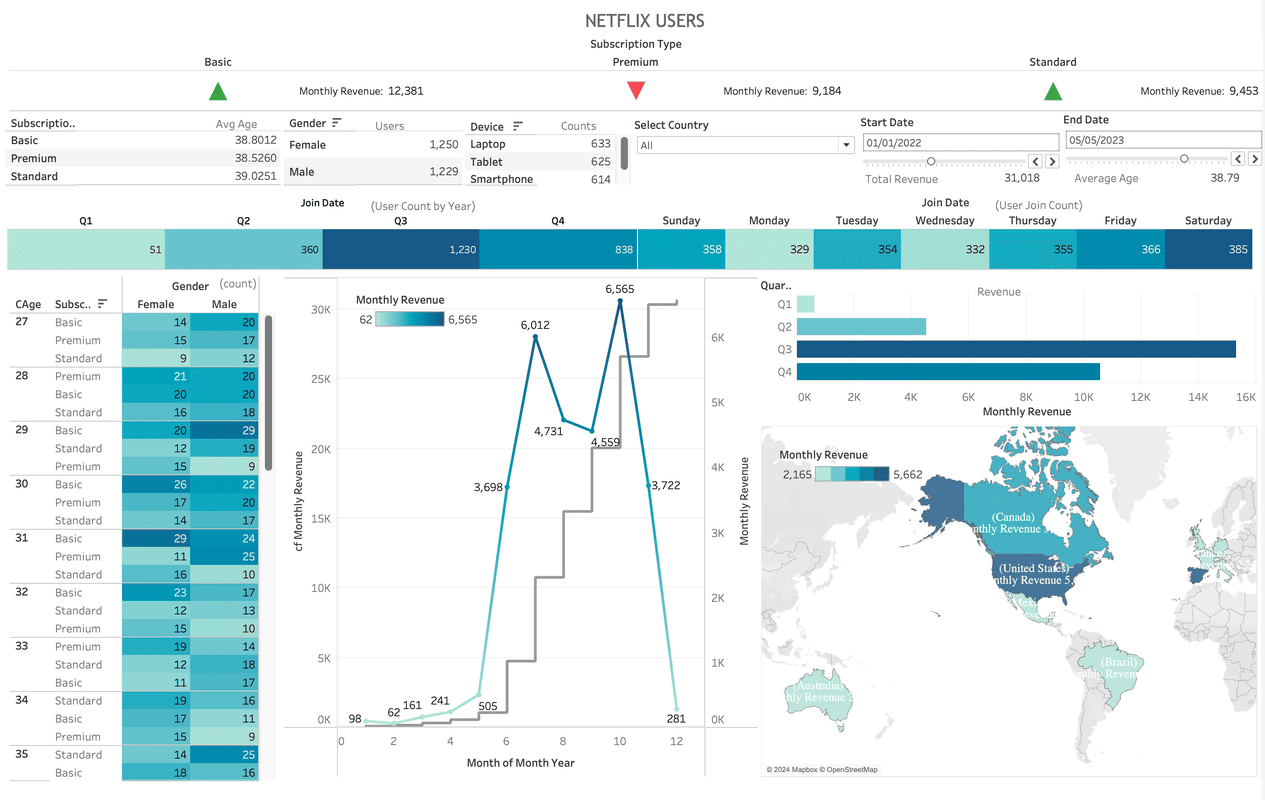Select the Thursday join count cell 355
Screen dimensions: 1265x800
coord(1033,249)
